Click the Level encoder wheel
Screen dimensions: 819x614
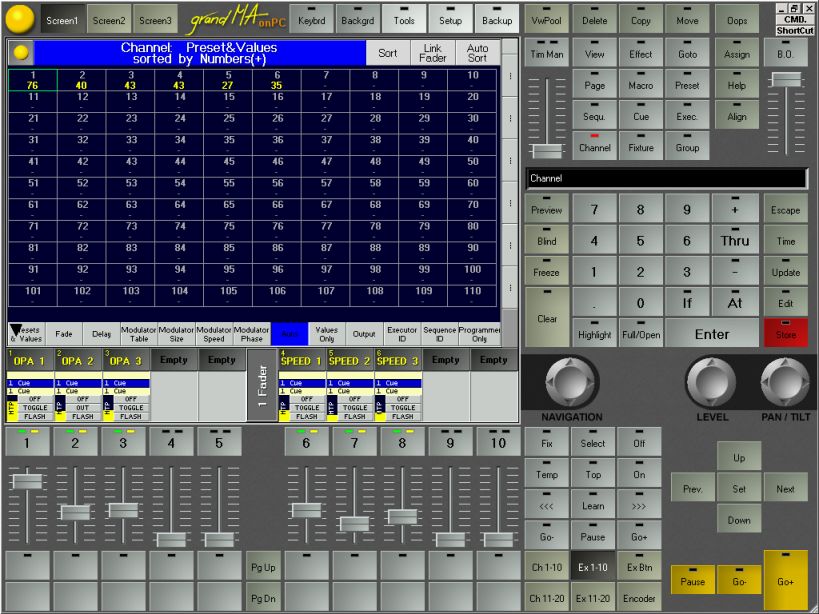[711, 384]
